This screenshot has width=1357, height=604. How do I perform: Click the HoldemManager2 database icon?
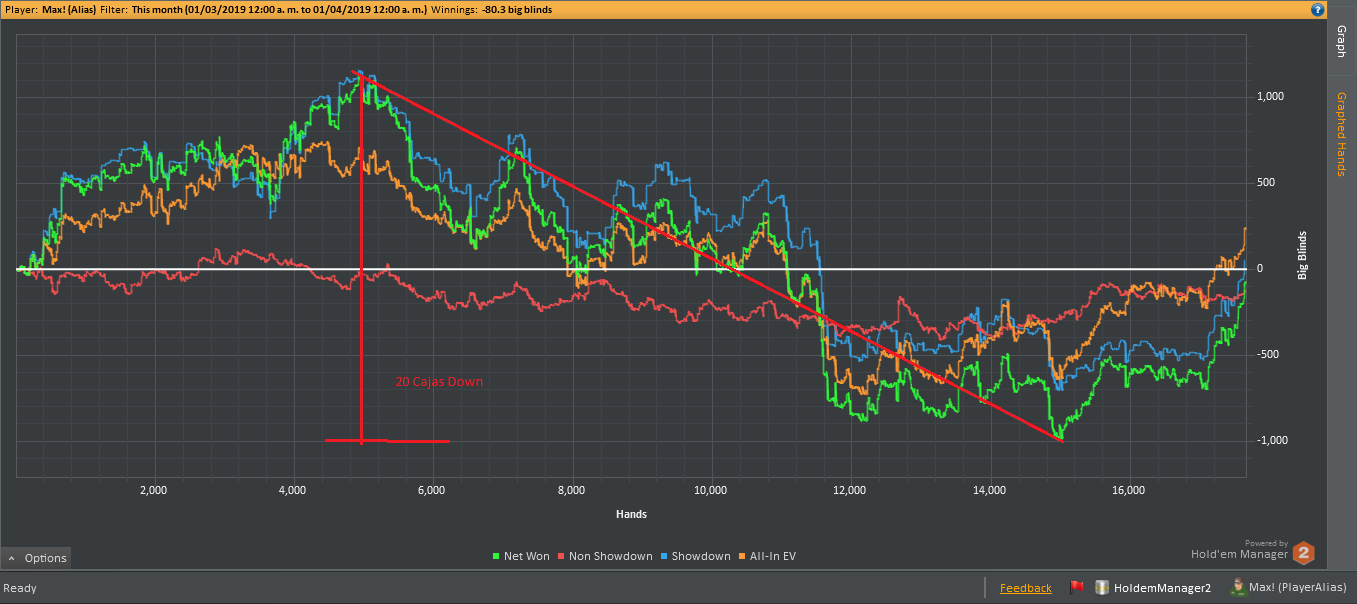[1102, 587]
